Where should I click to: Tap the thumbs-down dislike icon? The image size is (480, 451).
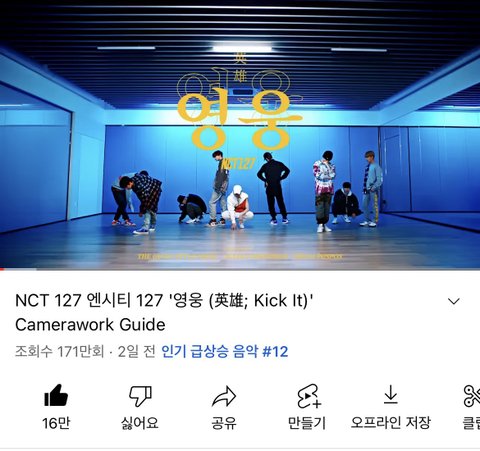coord(140,396)
